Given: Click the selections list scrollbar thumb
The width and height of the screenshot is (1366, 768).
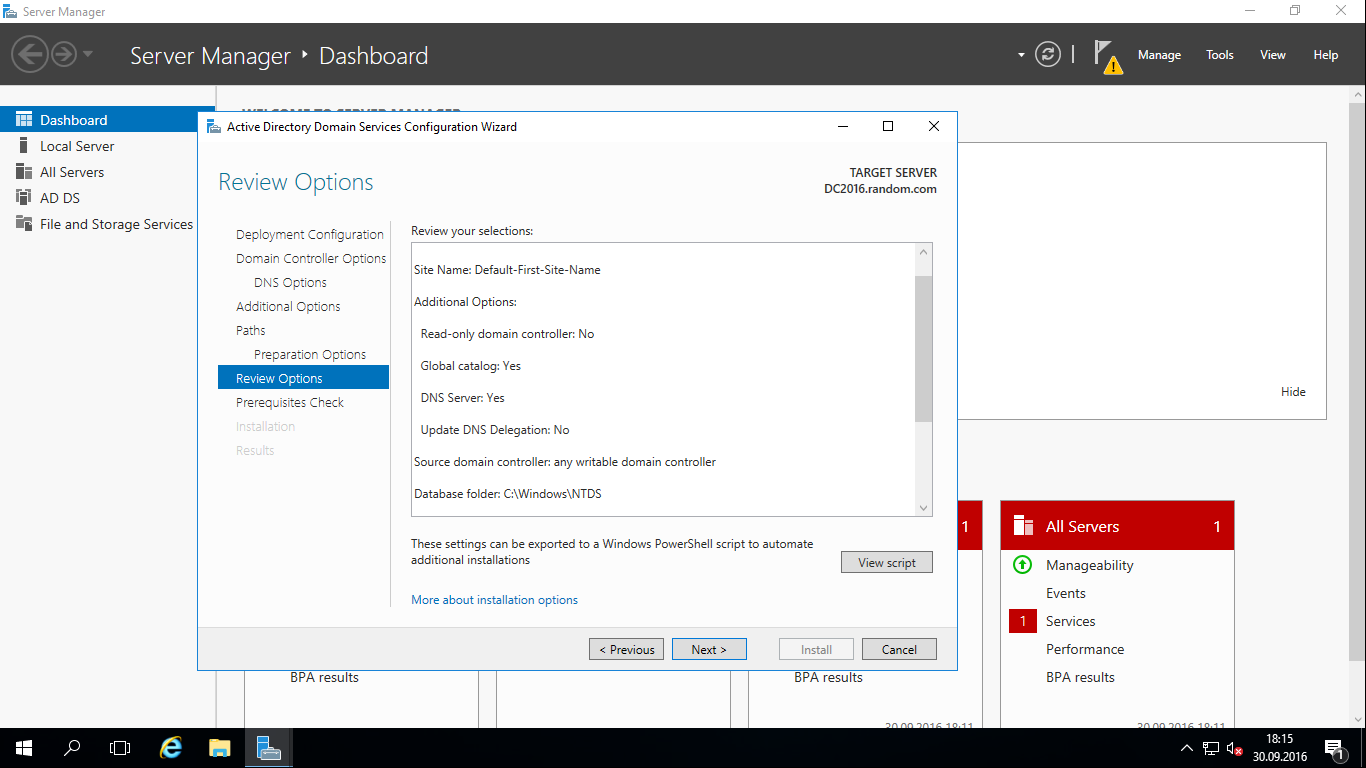Looking at the screenshot, I should pyautogui.click(x=924, y=349).
